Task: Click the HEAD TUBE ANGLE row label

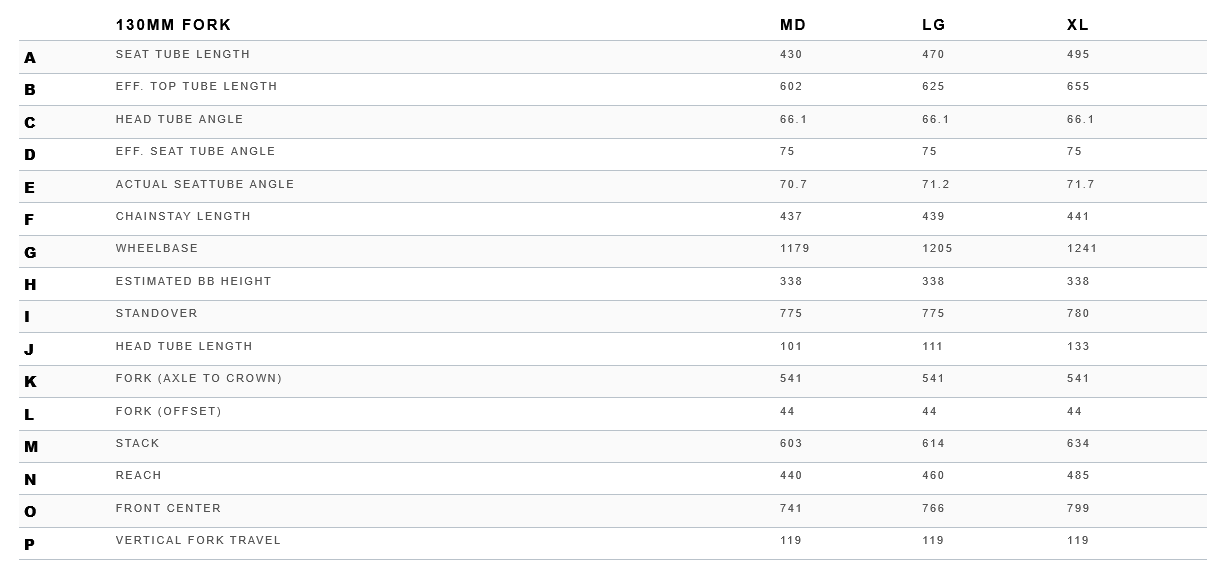Action: click(x=179, y=119)
